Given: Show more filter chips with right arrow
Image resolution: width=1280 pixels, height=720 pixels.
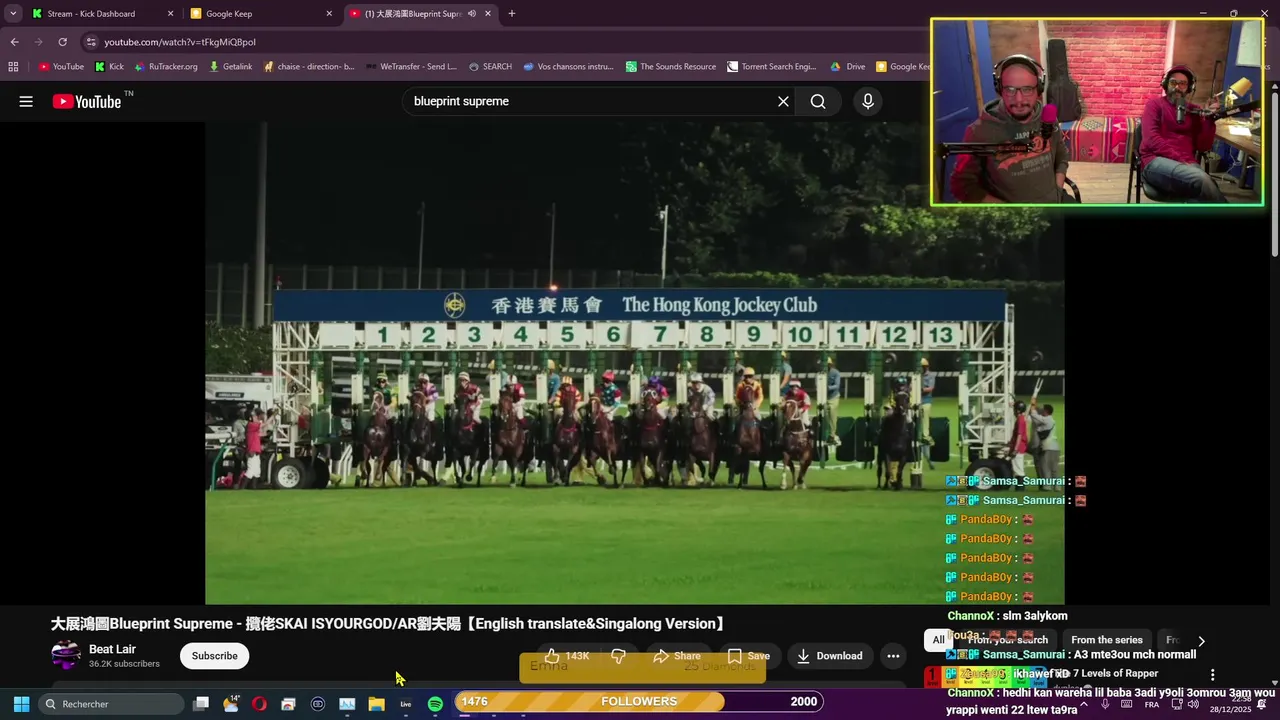Looking at the screenshot, I should click(x=1201, y=641).
